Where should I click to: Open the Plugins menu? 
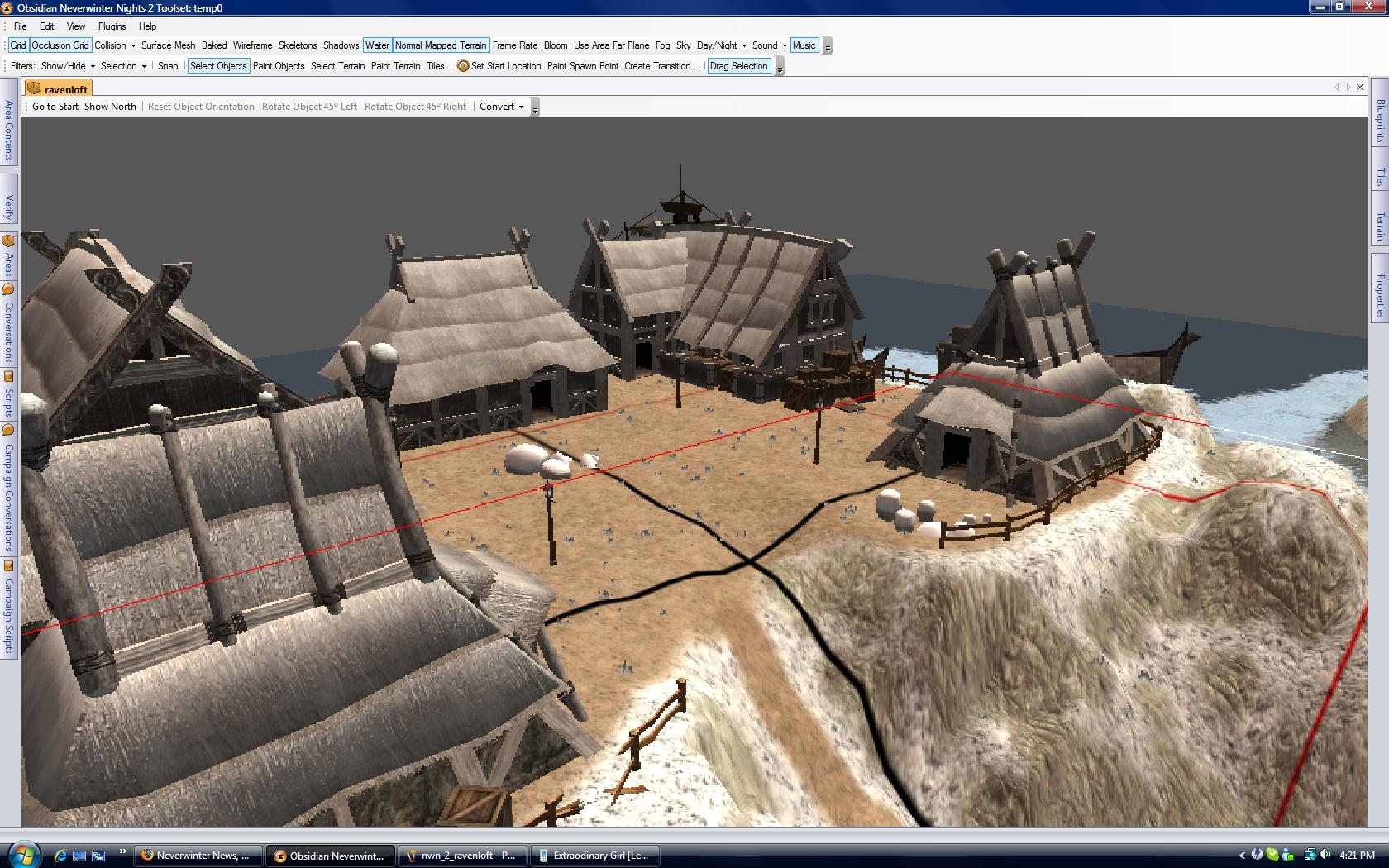point(112,26)
